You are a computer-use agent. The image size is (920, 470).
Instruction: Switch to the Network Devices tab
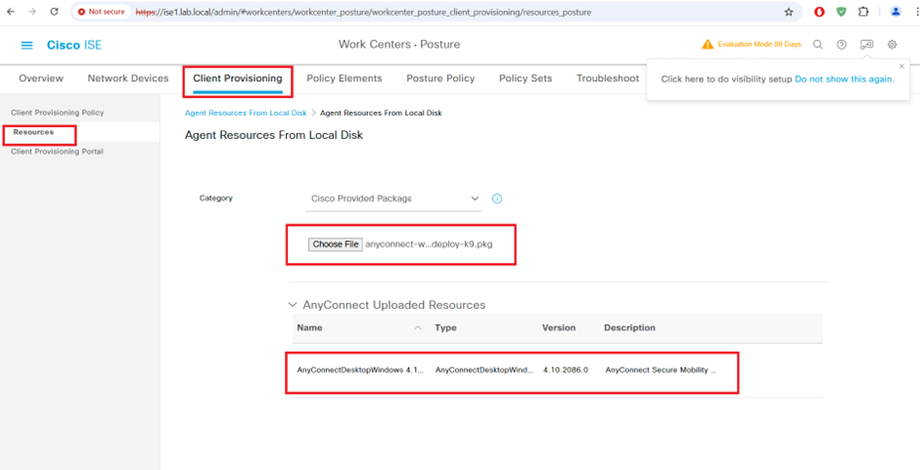[128, 78]
